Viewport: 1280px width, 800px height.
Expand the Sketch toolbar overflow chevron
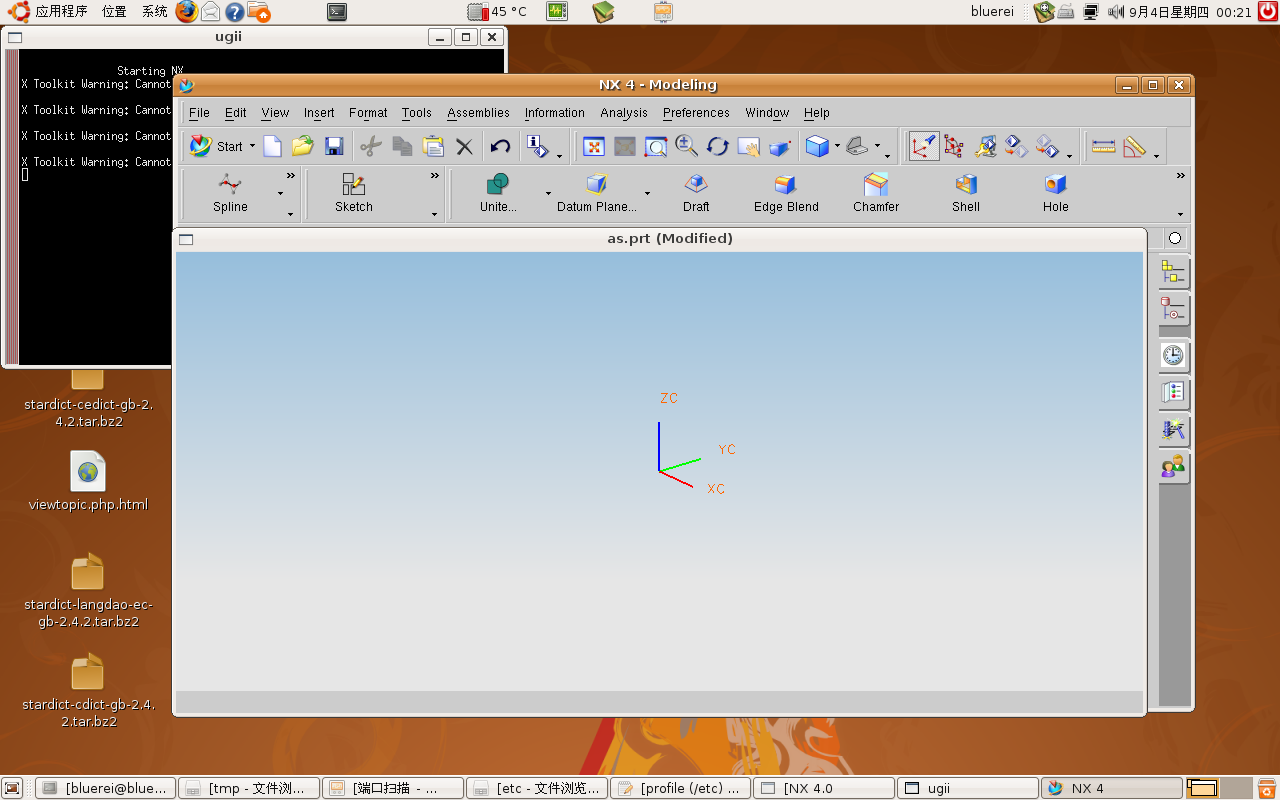pos(435,176)
